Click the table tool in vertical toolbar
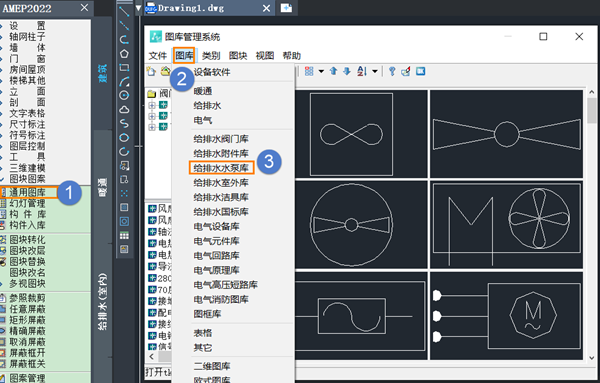Viewport: 600px width, 383px height. [124, 235]
